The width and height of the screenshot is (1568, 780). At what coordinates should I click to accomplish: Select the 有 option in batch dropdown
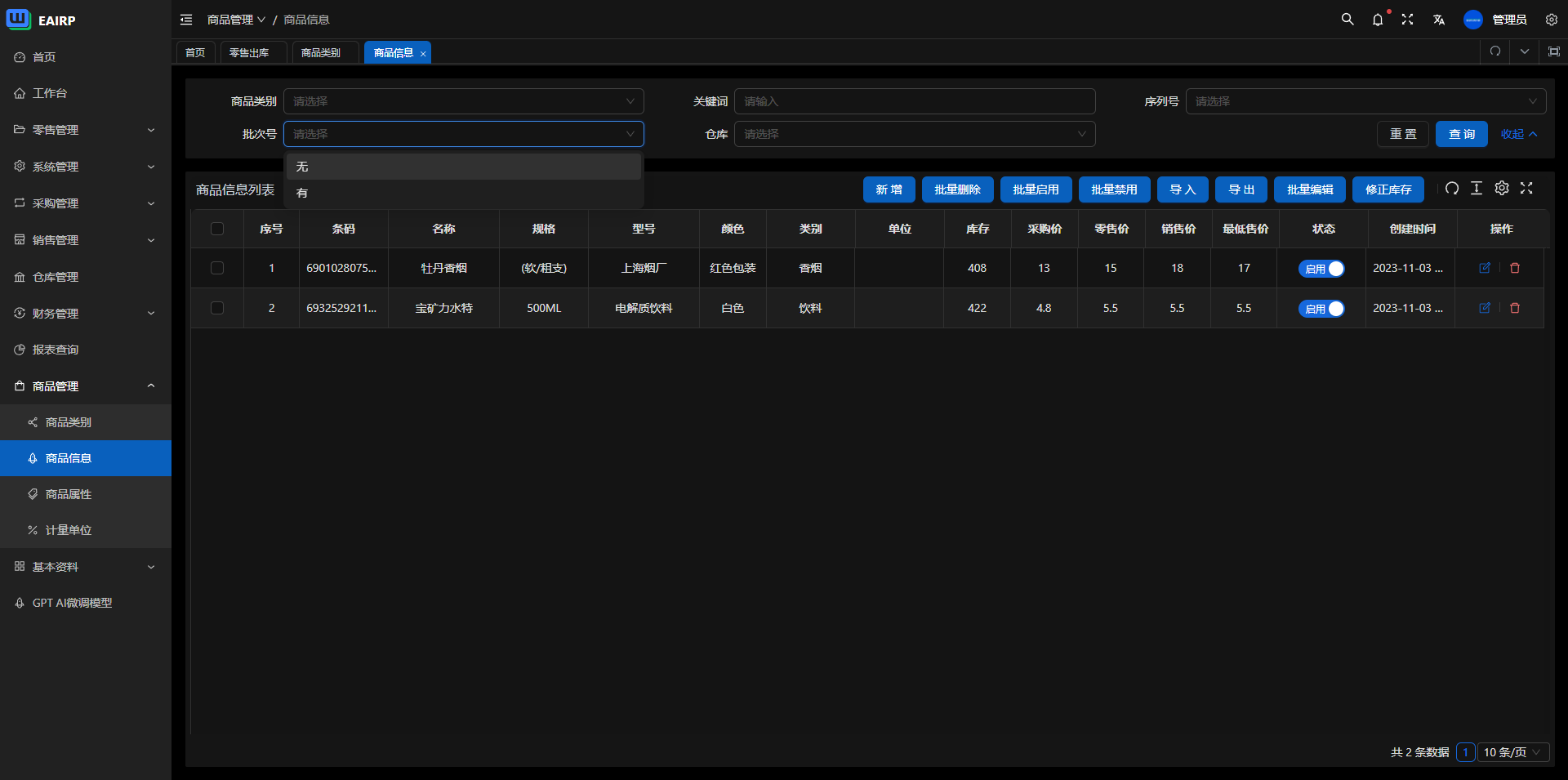(x=302, y=193)
